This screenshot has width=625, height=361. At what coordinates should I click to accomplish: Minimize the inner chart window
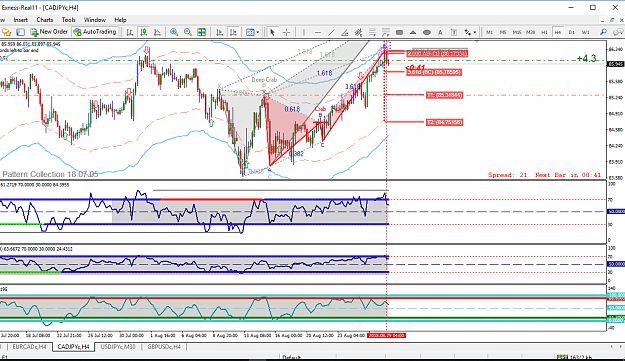[x=603, y=20]
